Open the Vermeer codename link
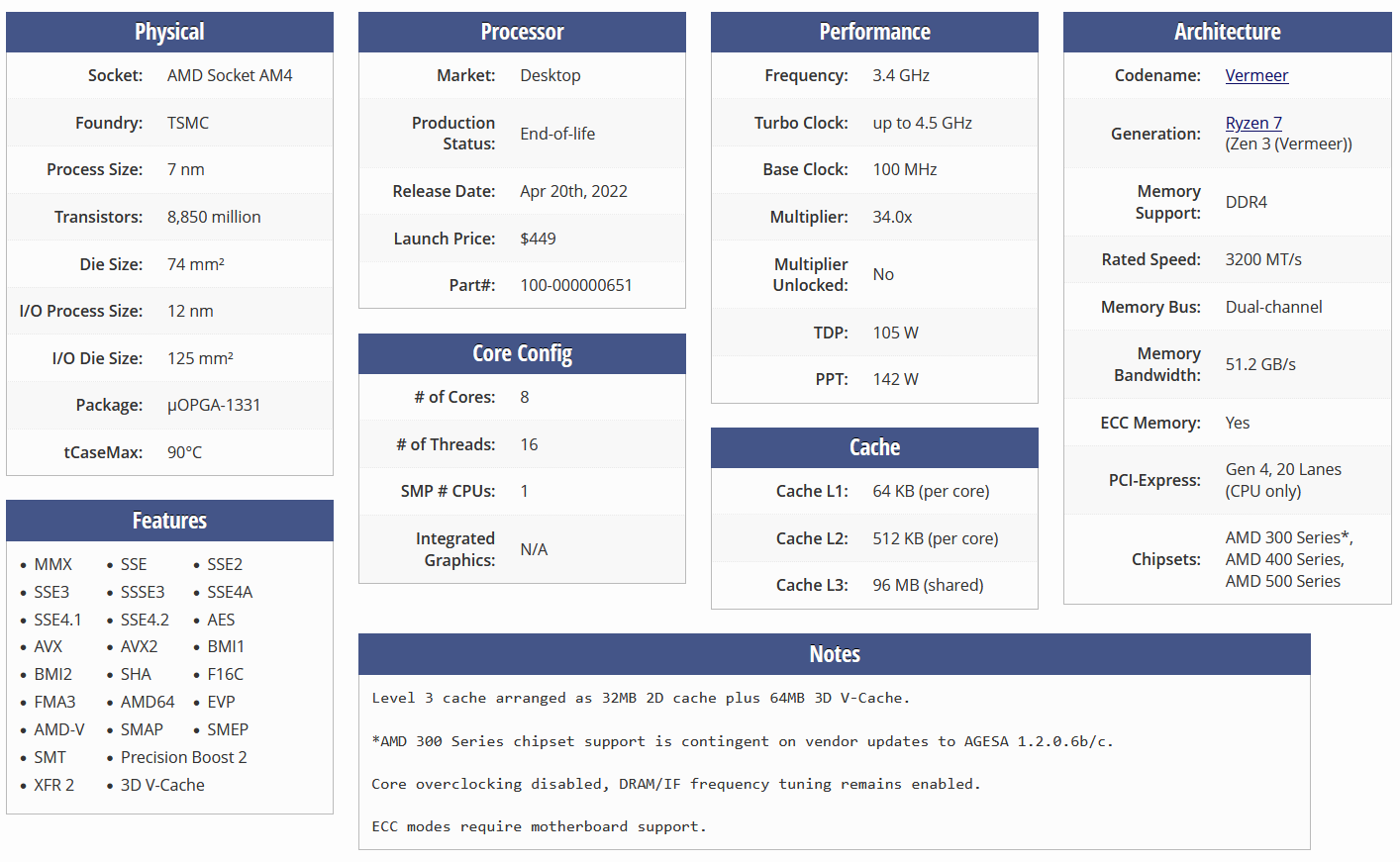The width and height of the screenshot is (1400, 862). tap(1256, 75)
